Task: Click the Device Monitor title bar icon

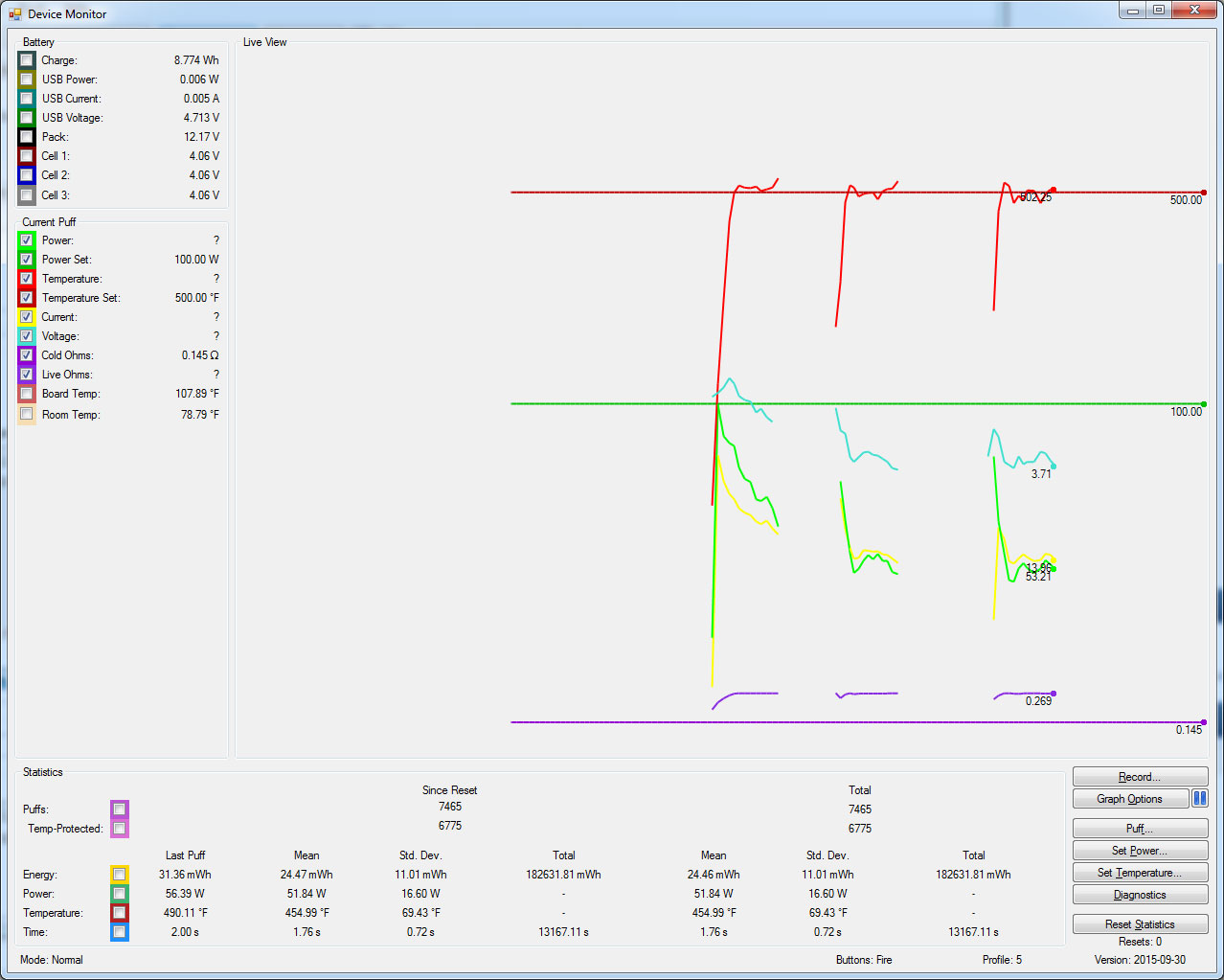Action: 14,13
